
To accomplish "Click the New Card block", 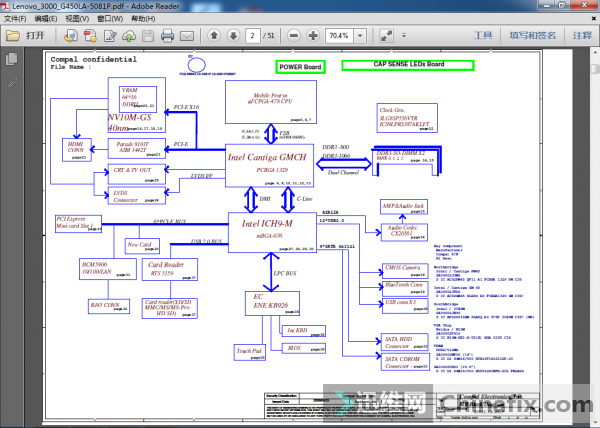I will pyautogui.click(x=142, y=246).
